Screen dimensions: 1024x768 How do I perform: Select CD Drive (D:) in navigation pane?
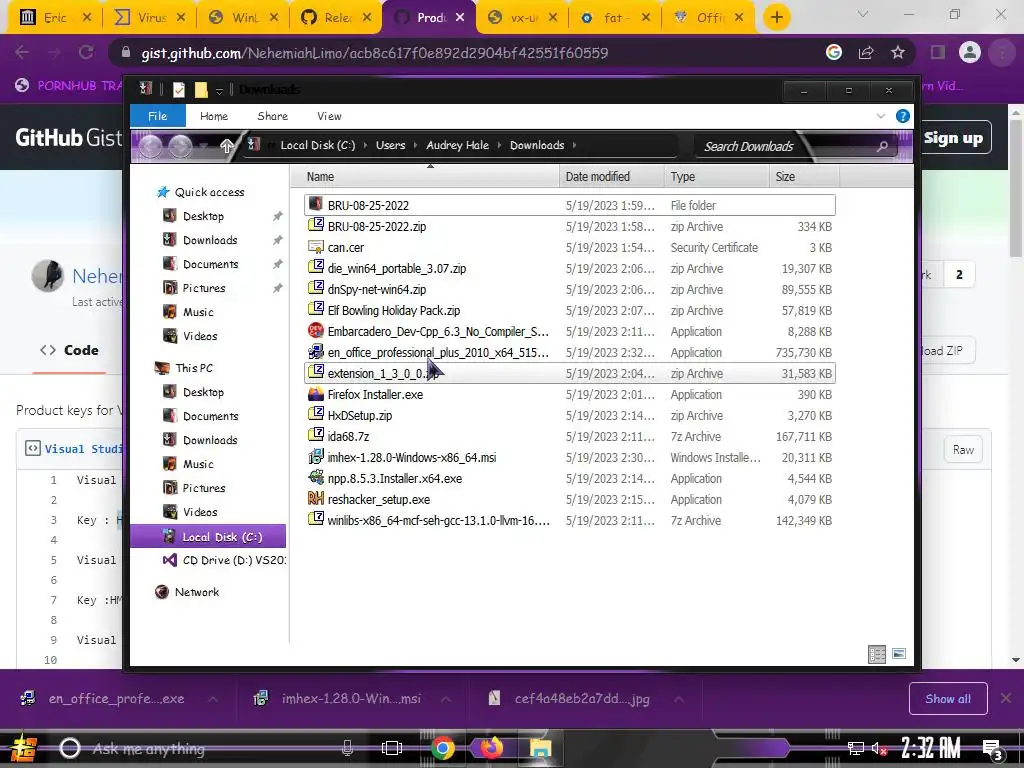pyautogui.click(x=224, y=560)
